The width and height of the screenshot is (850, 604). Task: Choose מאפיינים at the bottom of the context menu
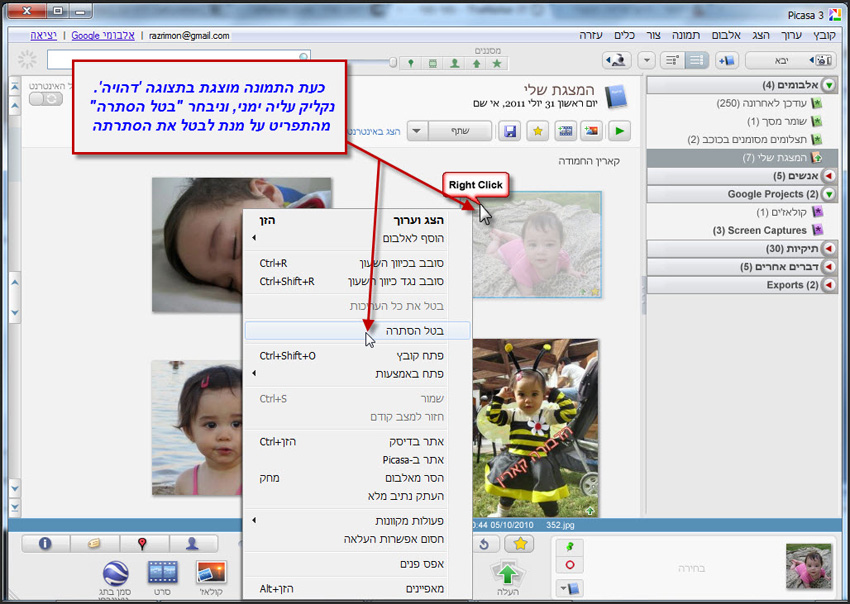[358, 589]
